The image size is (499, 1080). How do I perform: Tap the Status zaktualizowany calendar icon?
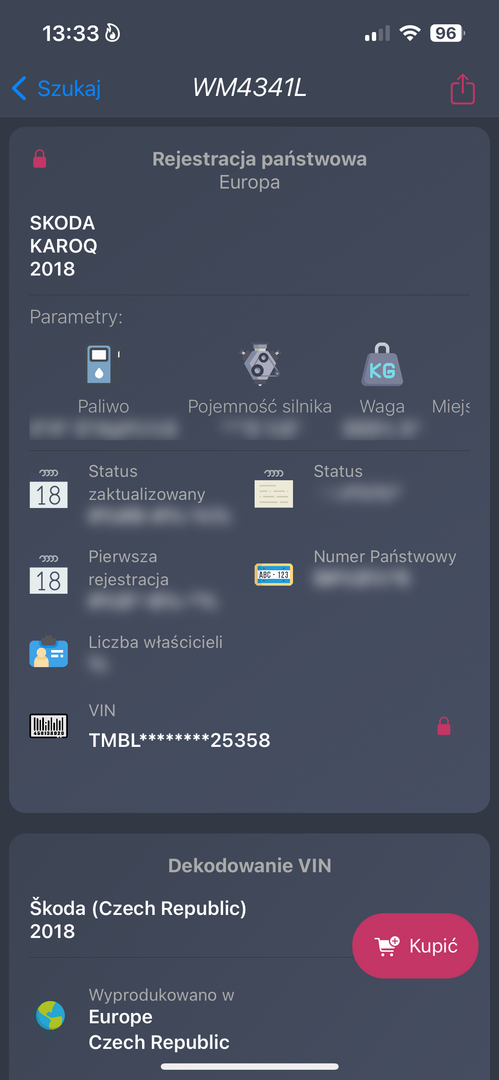tap(49, 488)
